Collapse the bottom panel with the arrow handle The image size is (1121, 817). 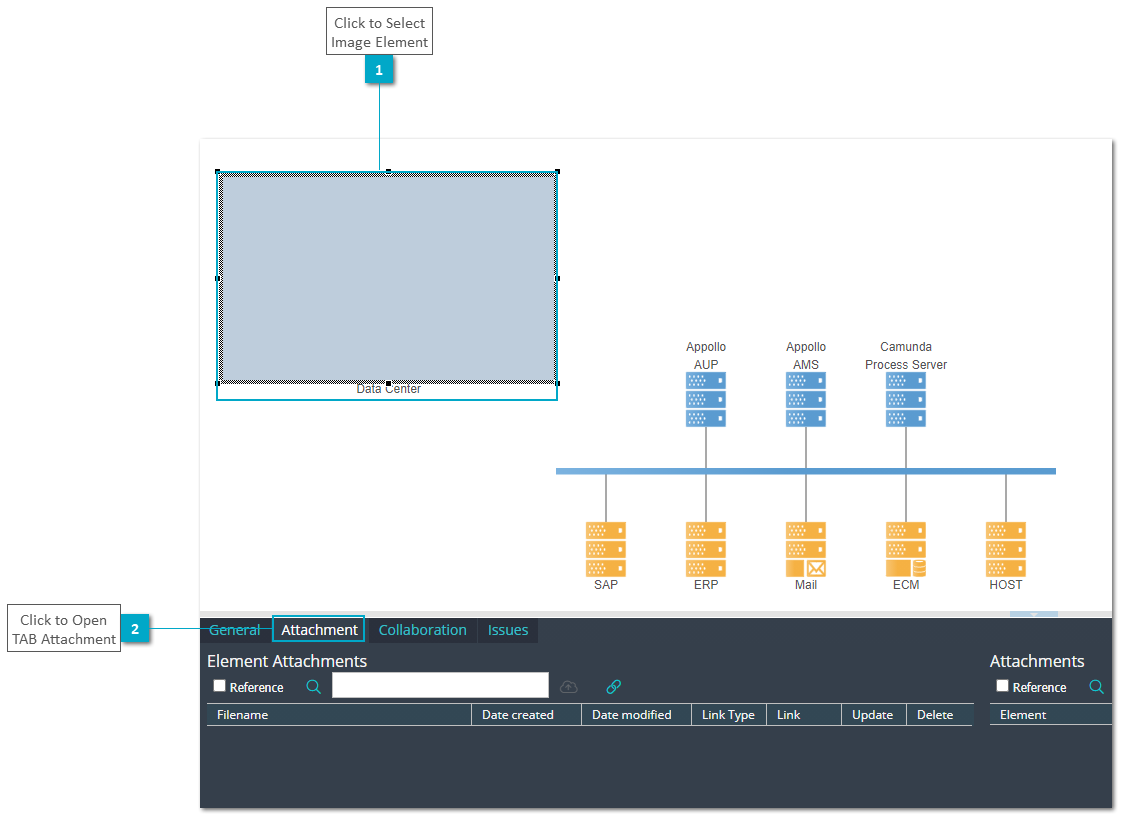(x=1034, y=614)
